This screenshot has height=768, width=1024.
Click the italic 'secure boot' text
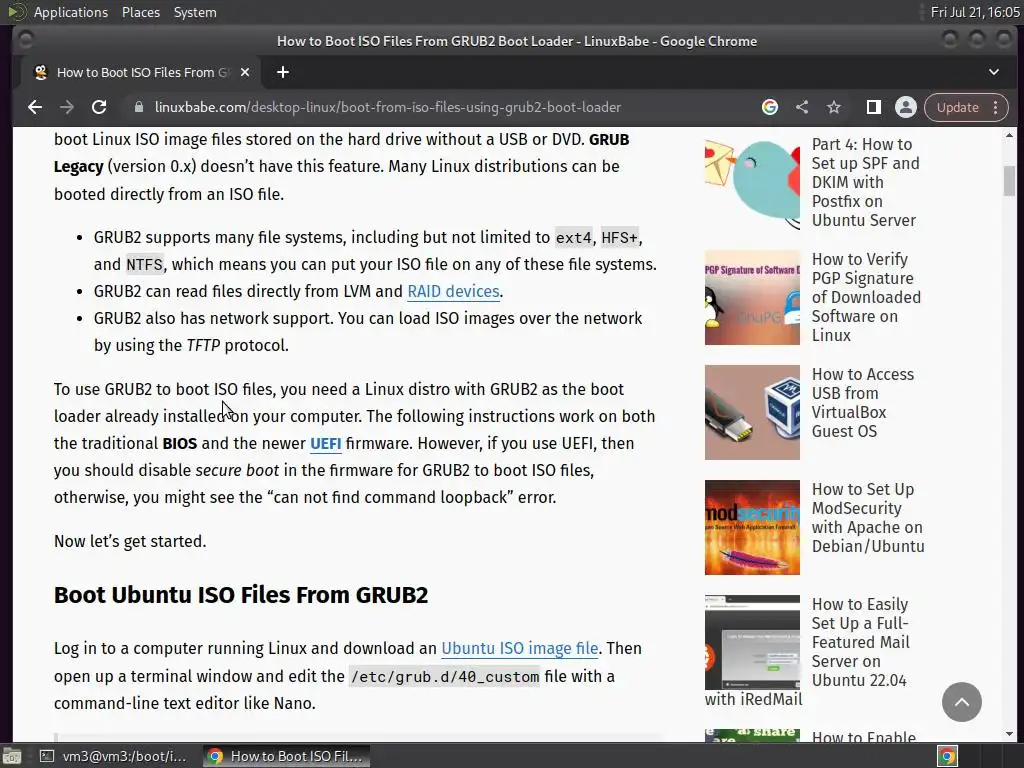237,470
